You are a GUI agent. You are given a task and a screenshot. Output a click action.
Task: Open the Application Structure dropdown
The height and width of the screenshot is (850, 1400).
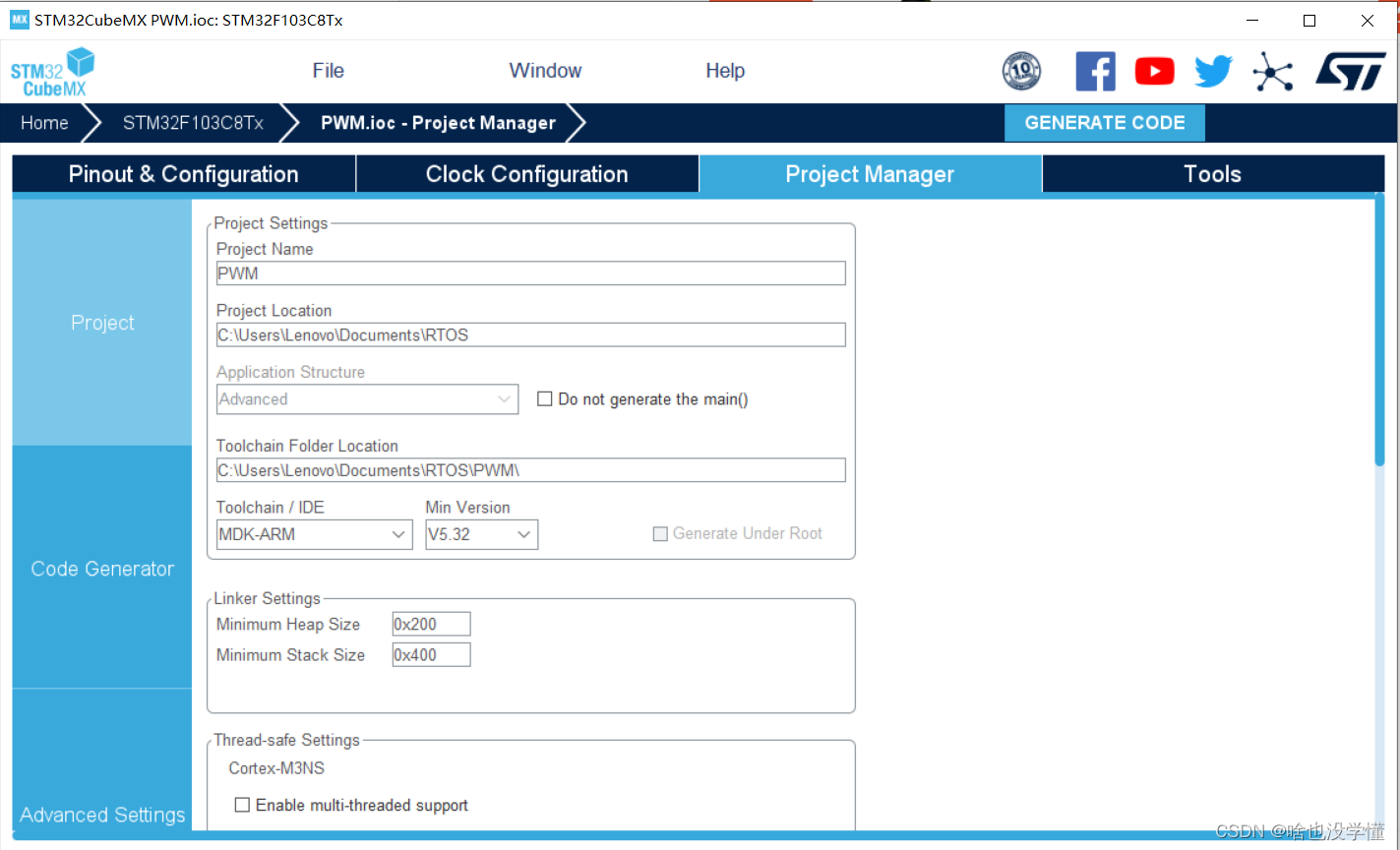(x=367, y=399)
